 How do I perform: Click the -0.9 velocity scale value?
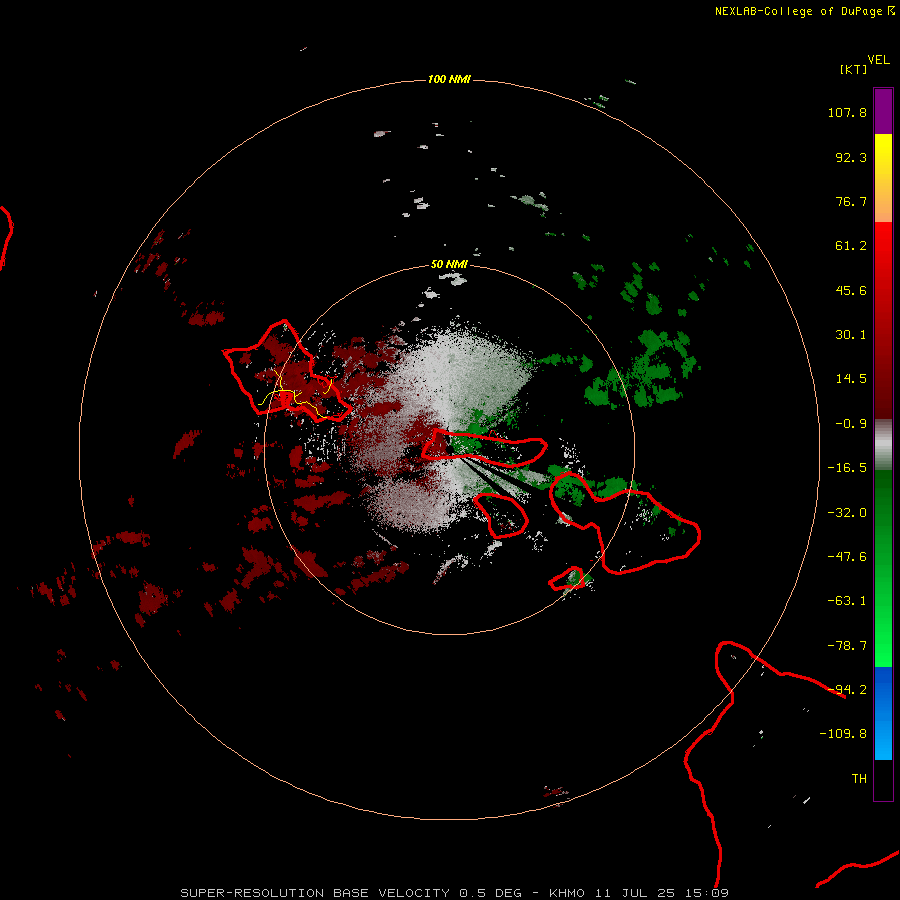point(851,424)
